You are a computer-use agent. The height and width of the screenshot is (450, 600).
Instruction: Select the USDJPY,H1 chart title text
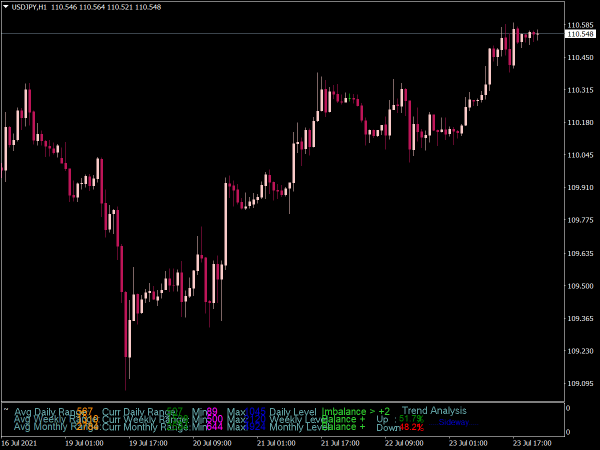29,7
